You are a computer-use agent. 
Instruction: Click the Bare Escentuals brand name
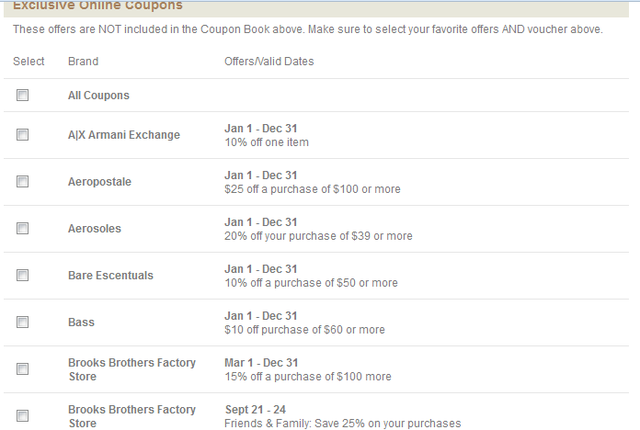111,275
